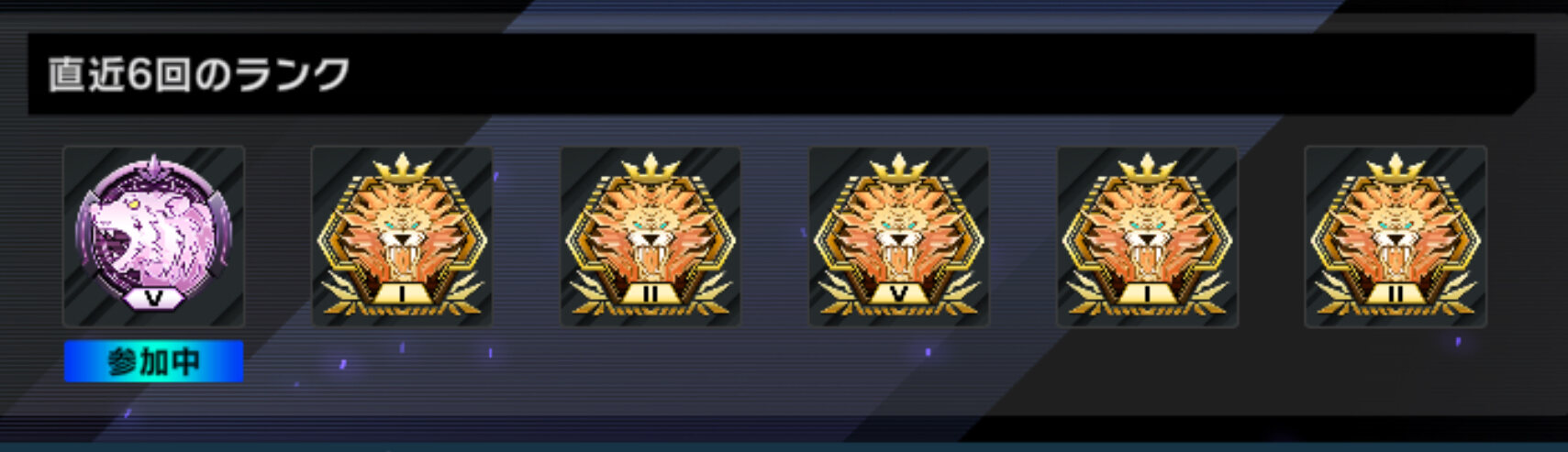Select the gold lion rank V emblem
This screenshot has height=452, width=1568.
899,237
